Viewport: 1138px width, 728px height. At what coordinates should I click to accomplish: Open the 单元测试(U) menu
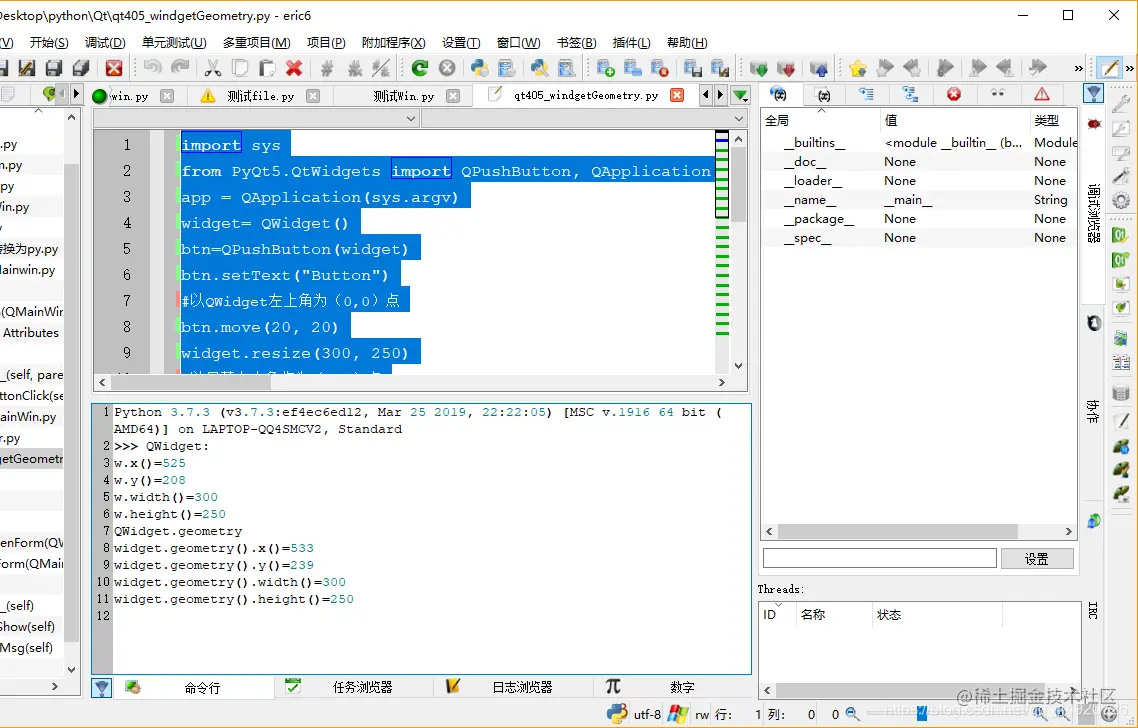(x=174, y=43)
